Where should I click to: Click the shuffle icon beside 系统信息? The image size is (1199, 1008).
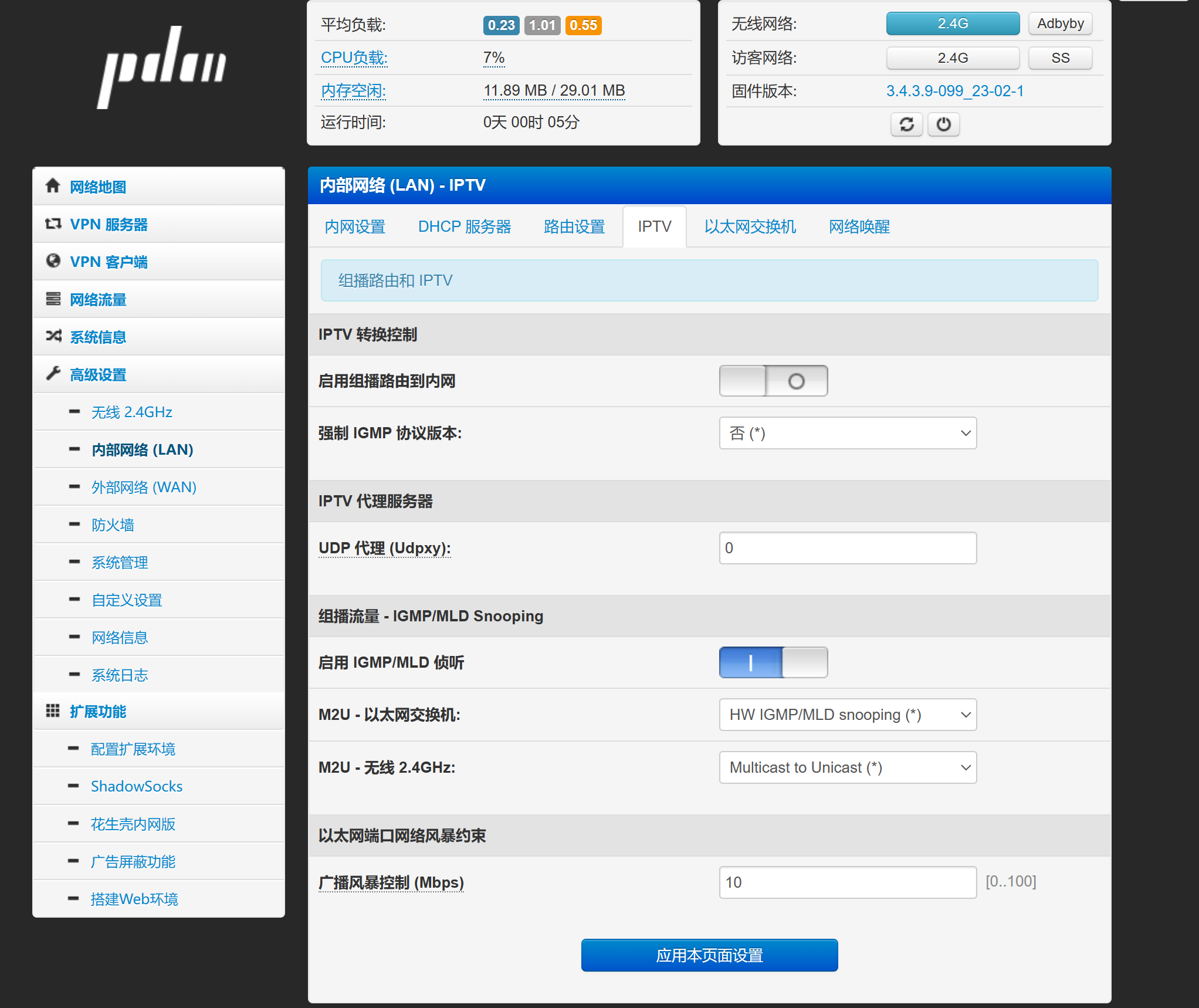click(53, 336)
